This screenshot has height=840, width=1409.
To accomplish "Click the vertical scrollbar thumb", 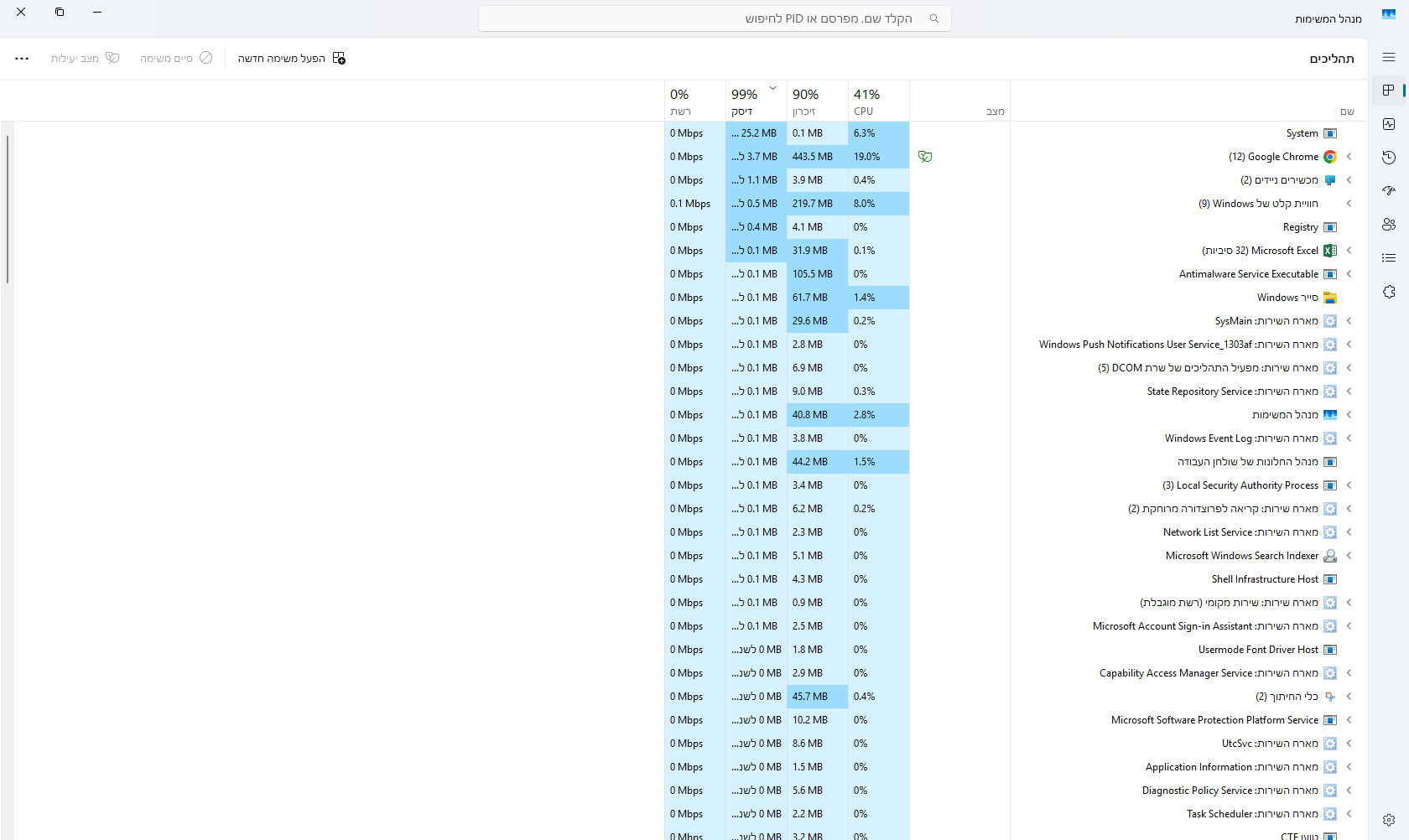I will click(8, 210).
